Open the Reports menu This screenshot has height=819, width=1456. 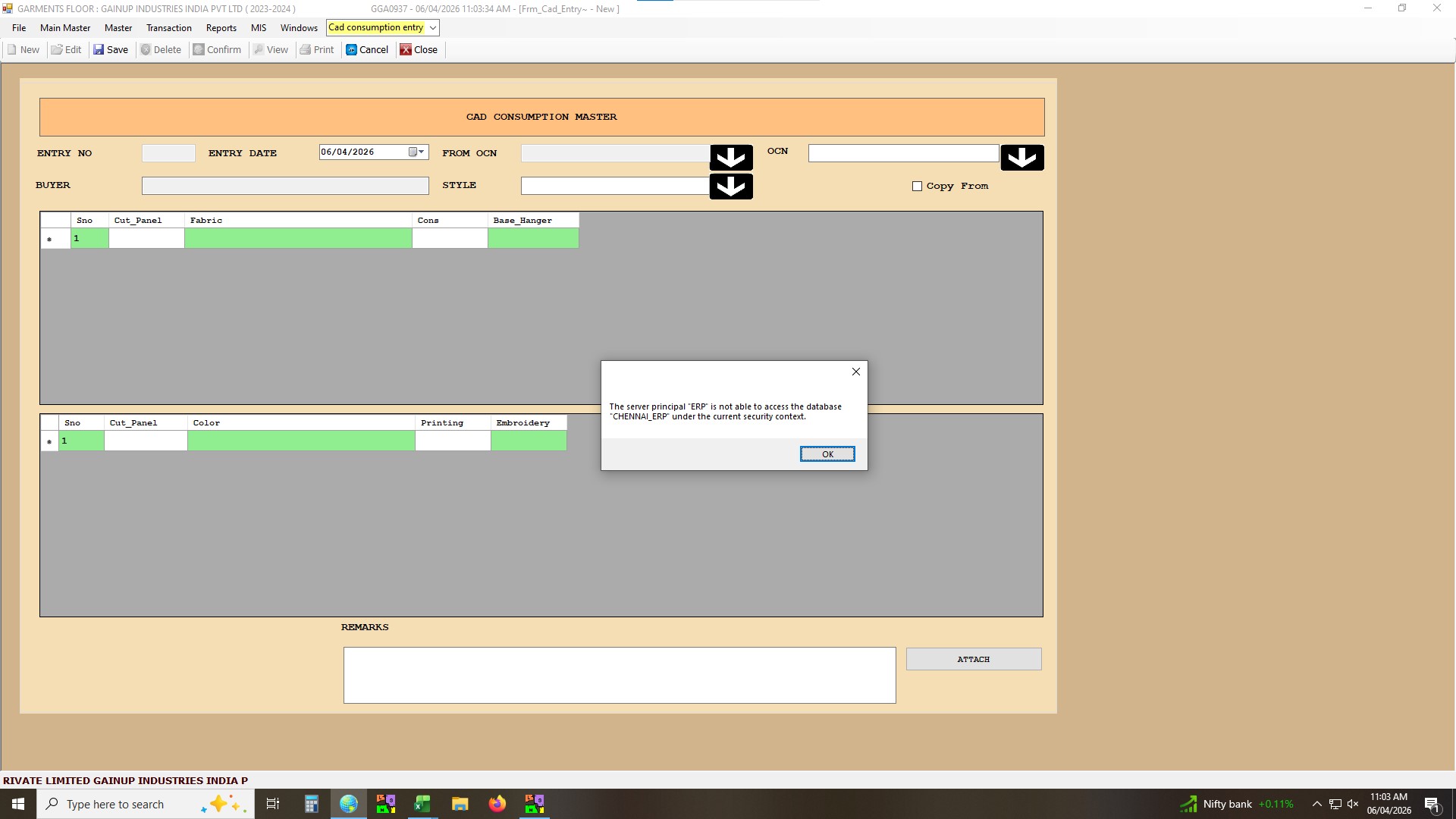(x=221, y=28)
